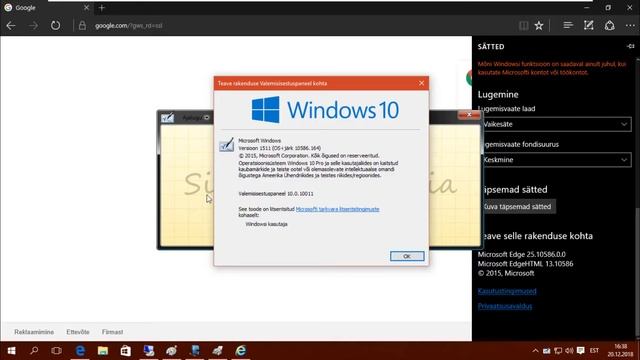640x360 pixels.
Task: Select the Google tab
Action: click(x=47, y=7)
